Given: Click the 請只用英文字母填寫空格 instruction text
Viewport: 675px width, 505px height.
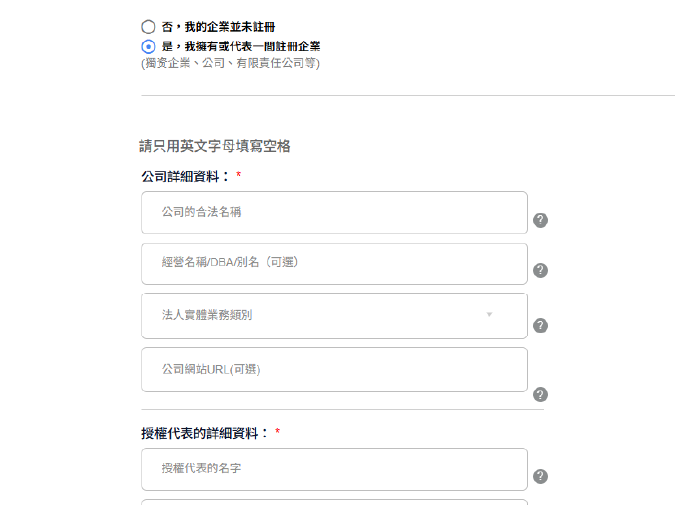Looking at the screenshot, I should [215, 146].
